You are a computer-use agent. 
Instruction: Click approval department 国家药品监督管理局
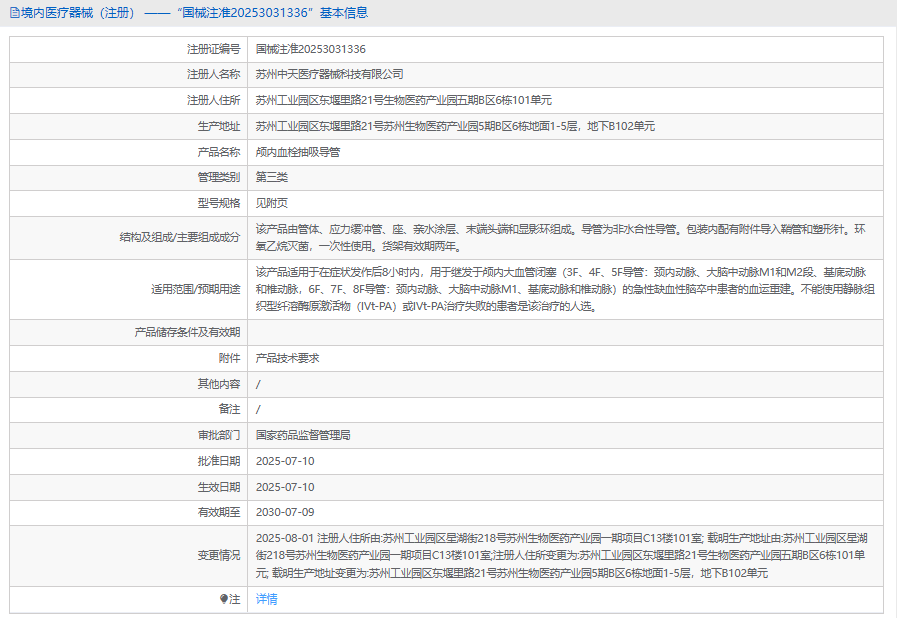[x=303, y=436]
